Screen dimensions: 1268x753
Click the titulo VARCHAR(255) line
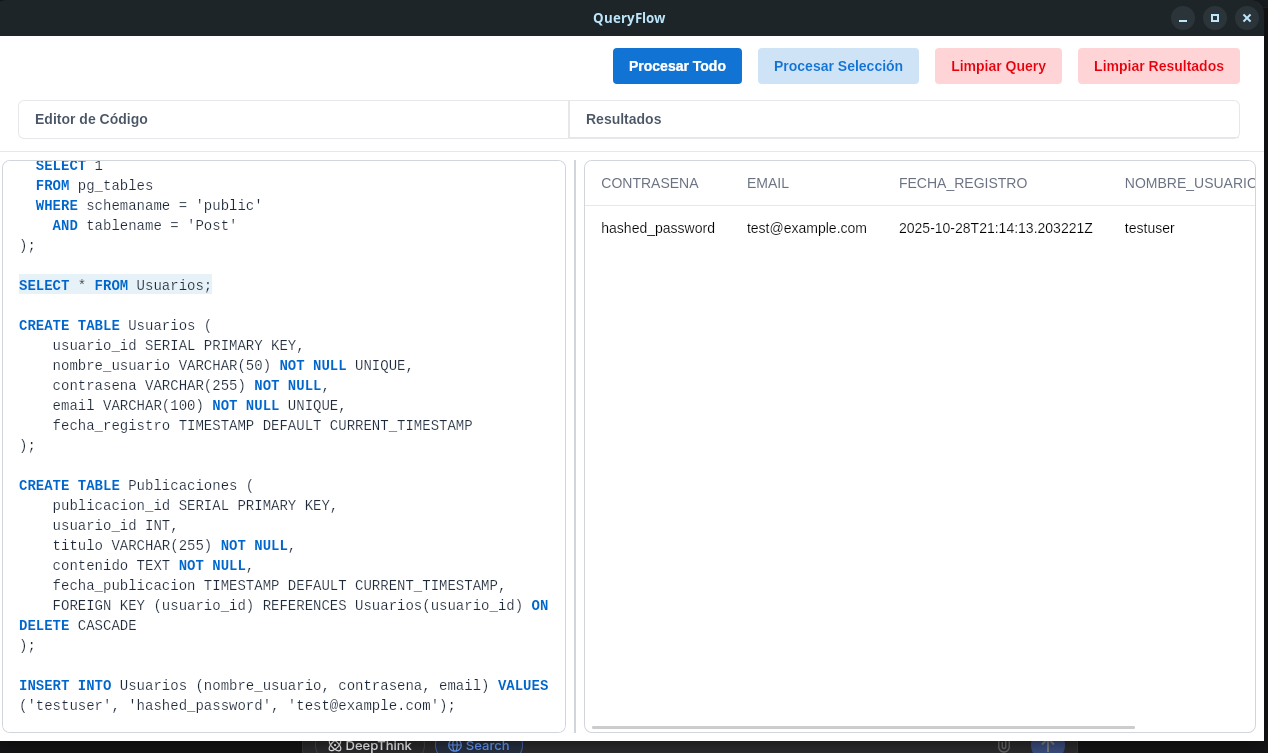174,546
